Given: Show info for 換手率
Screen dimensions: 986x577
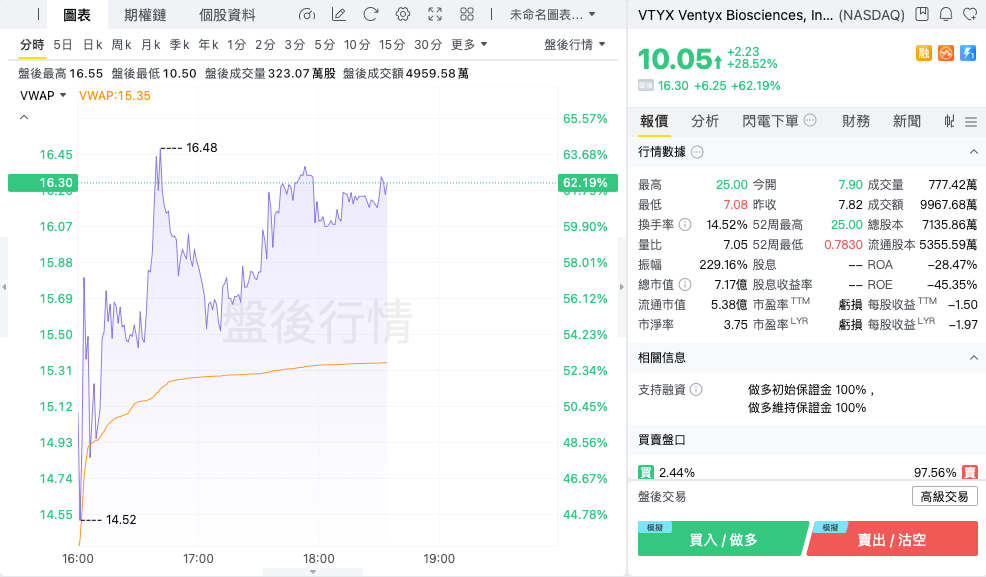Looking at the screenshot, I should tap(685, 224).
